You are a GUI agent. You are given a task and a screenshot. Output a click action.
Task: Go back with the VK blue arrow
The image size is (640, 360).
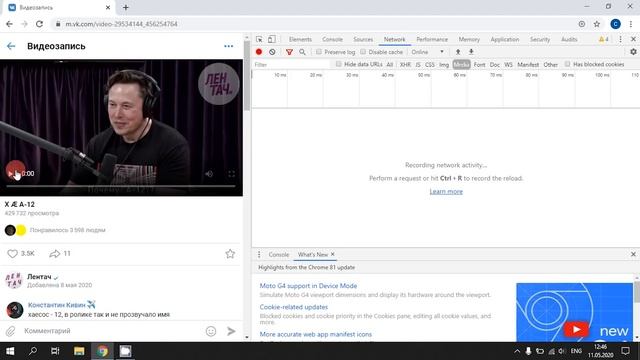click(x=11, y=46)
